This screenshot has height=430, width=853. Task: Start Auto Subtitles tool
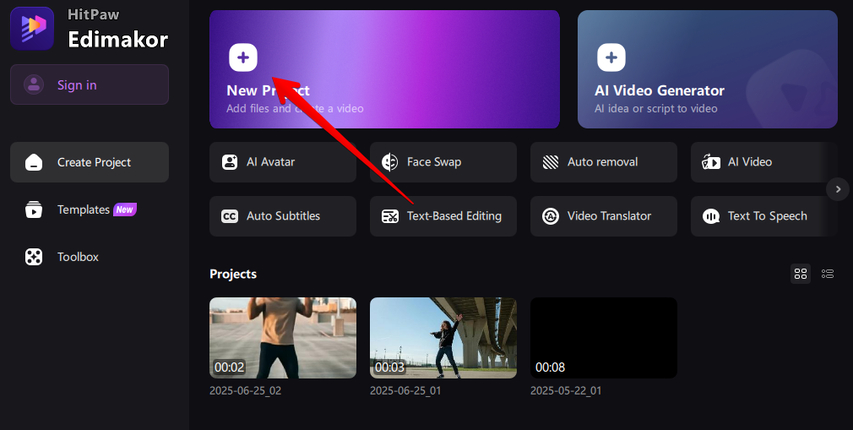point(282,216)
